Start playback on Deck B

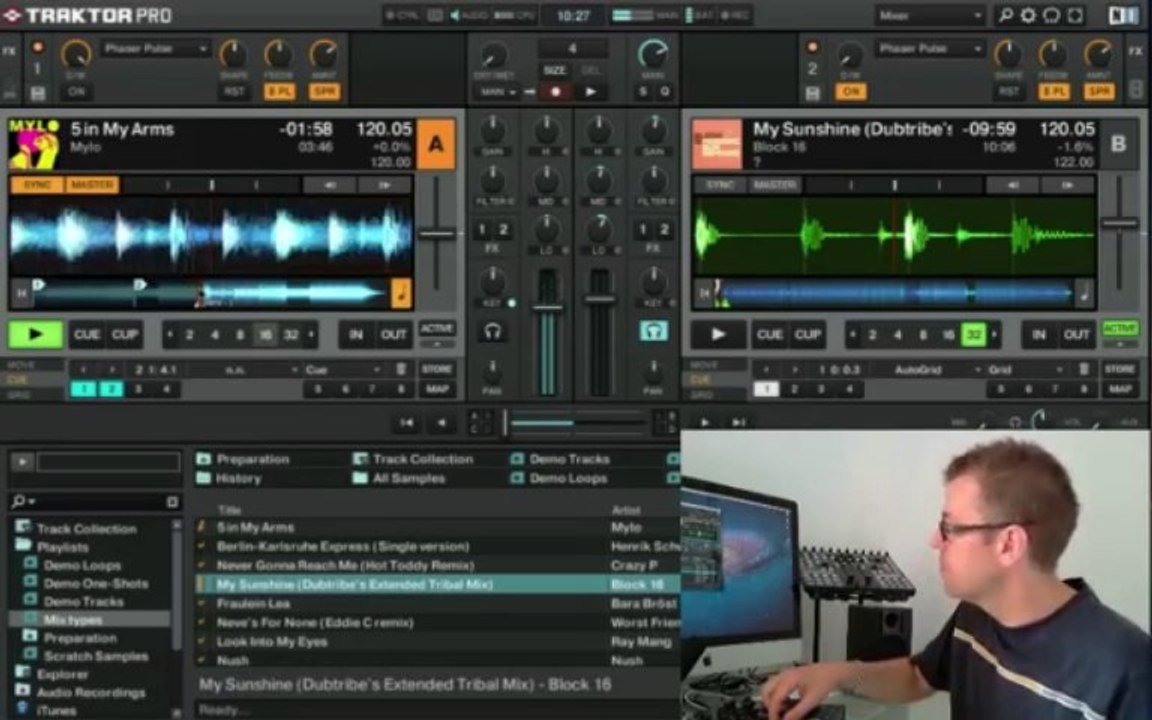[x=718, y=334]
